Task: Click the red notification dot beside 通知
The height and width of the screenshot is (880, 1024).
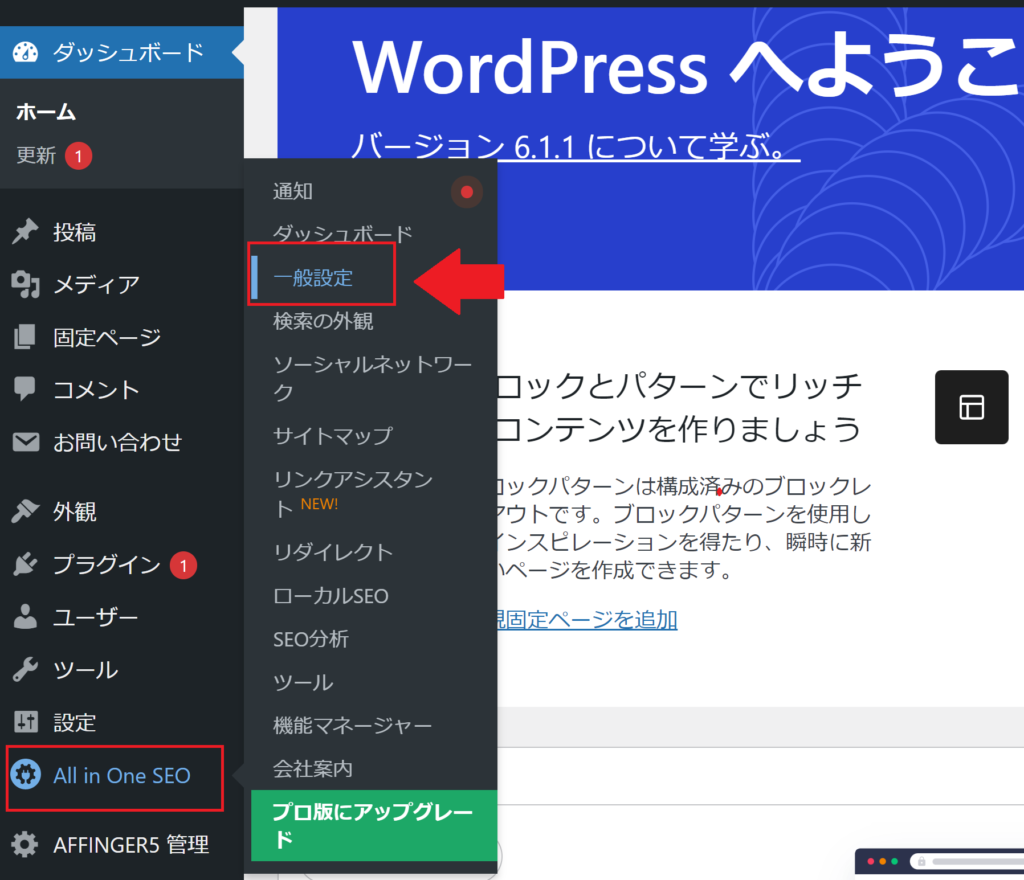Action: pyautogui.click(x=467, y=192)
